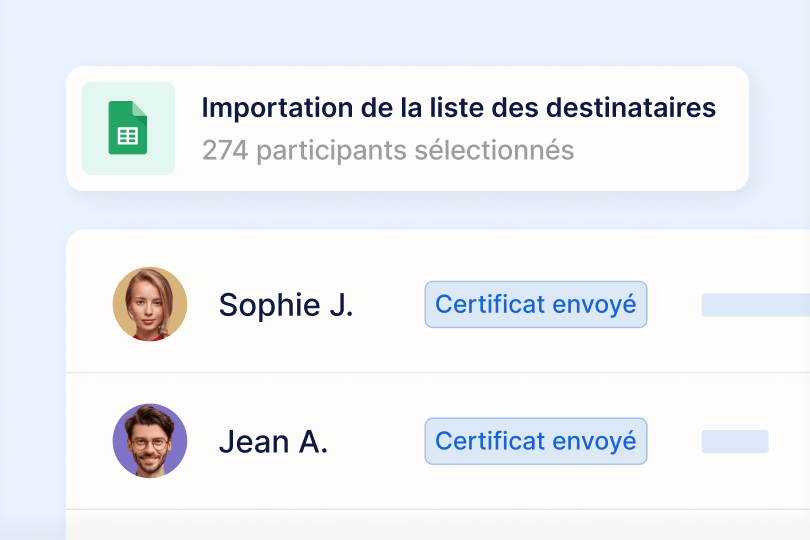810x540 pixels.
Task: Click the empty row below Jean A.
Action: (438, 525)
